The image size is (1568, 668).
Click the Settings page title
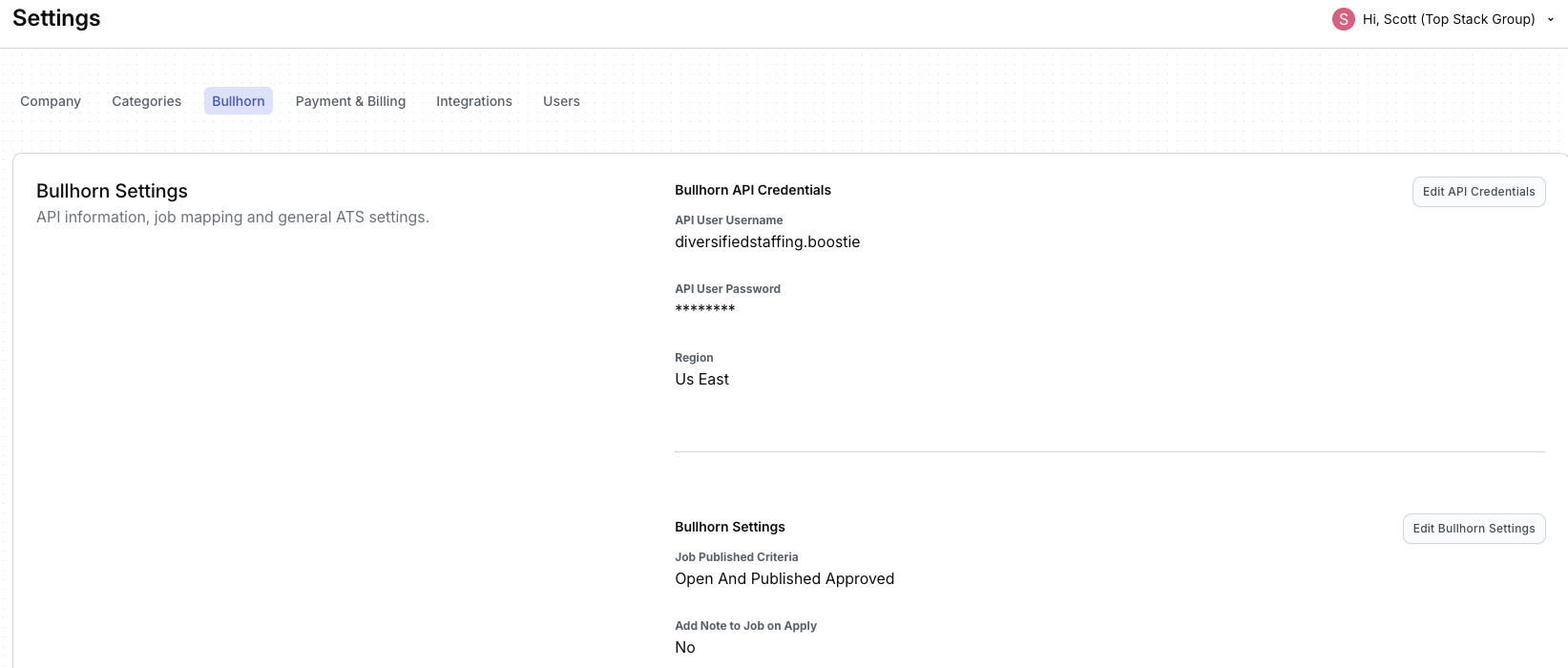pyautogui.click(x=56, y=18)
